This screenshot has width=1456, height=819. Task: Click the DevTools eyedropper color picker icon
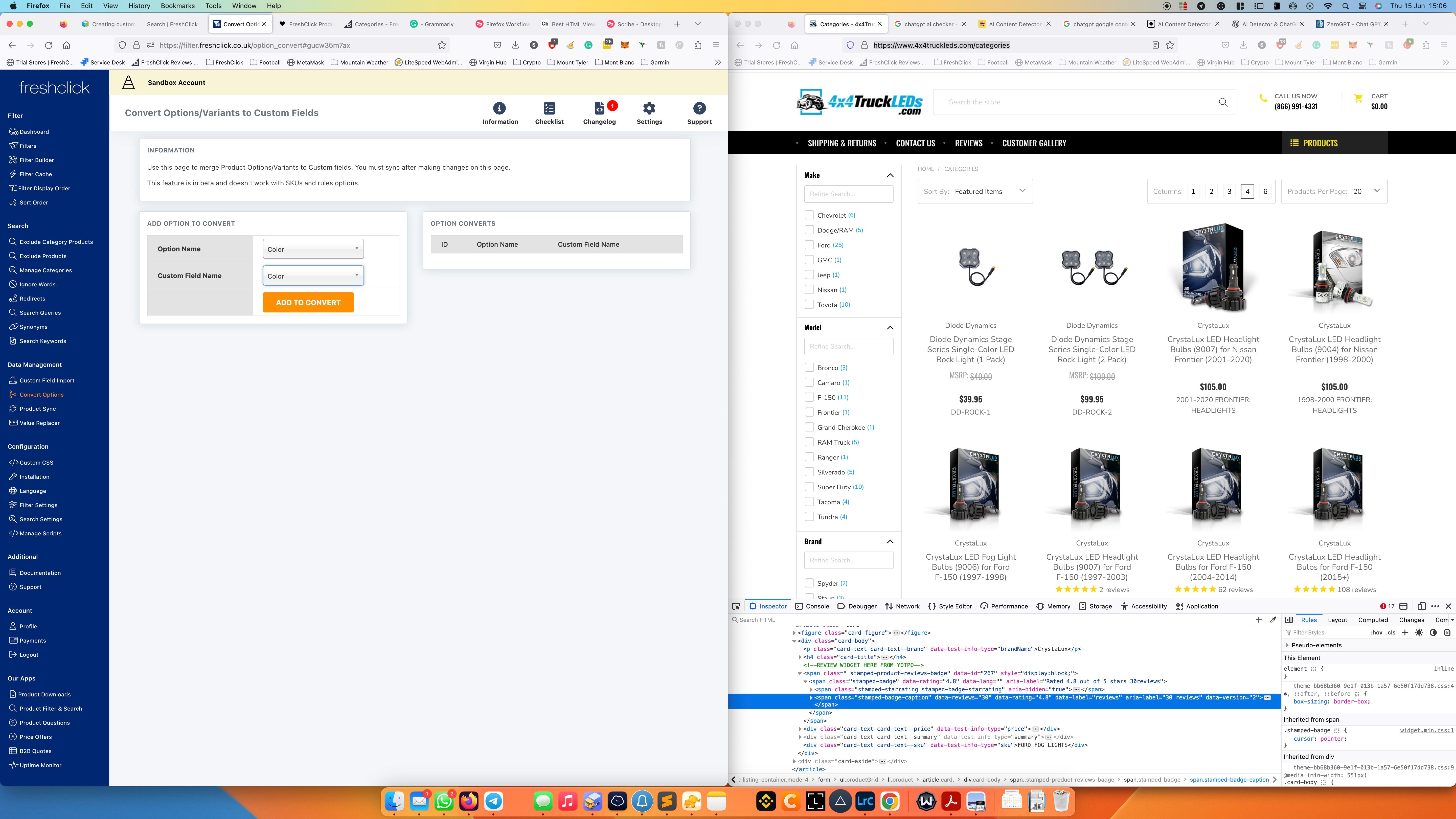(1273, 620)
